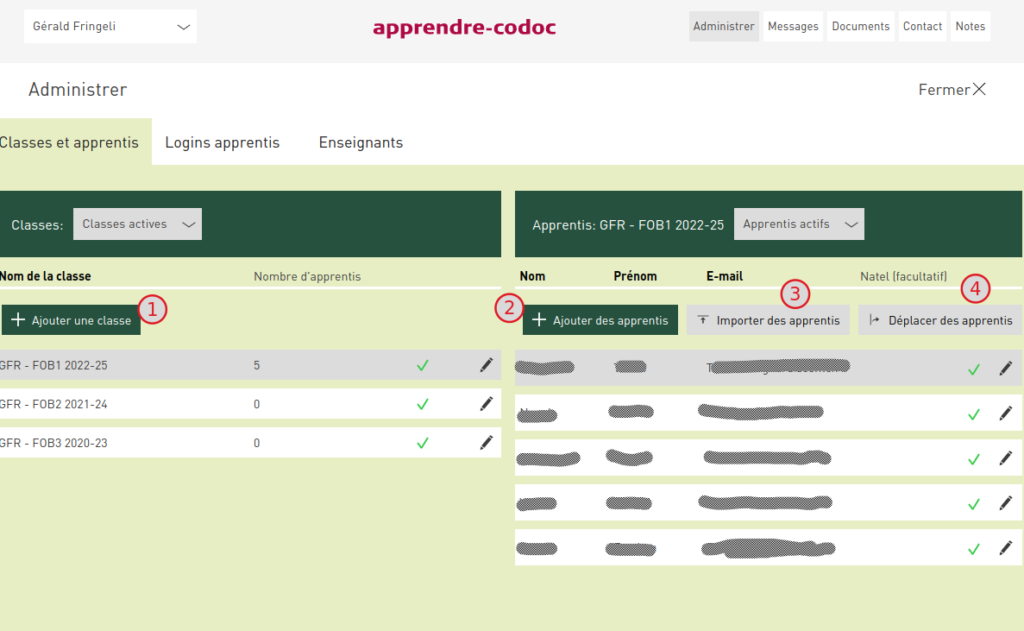Toggle active checkmark of first apprentice row
1024x631 pixels.
coord(973,370)
